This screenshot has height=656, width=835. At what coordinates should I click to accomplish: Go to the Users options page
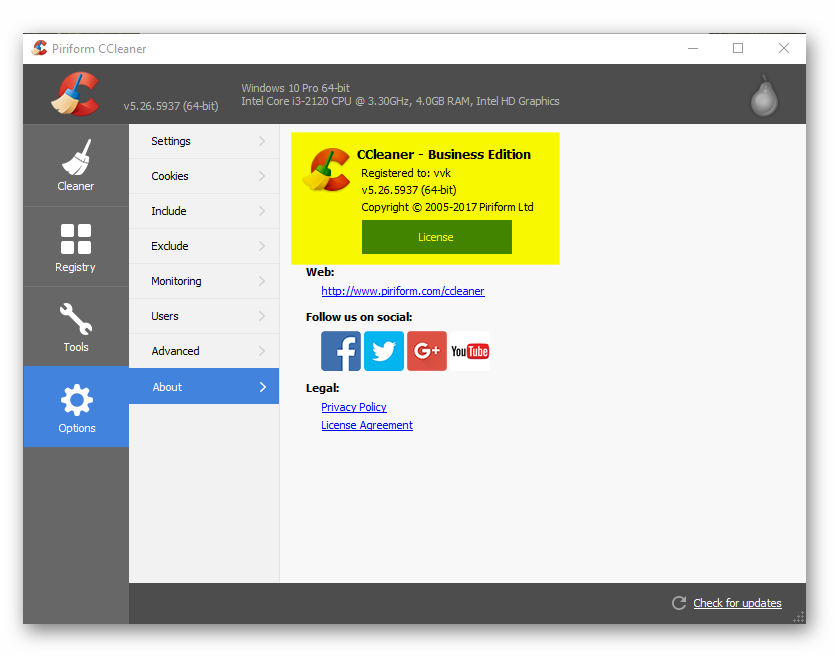[x=166, y=316]
